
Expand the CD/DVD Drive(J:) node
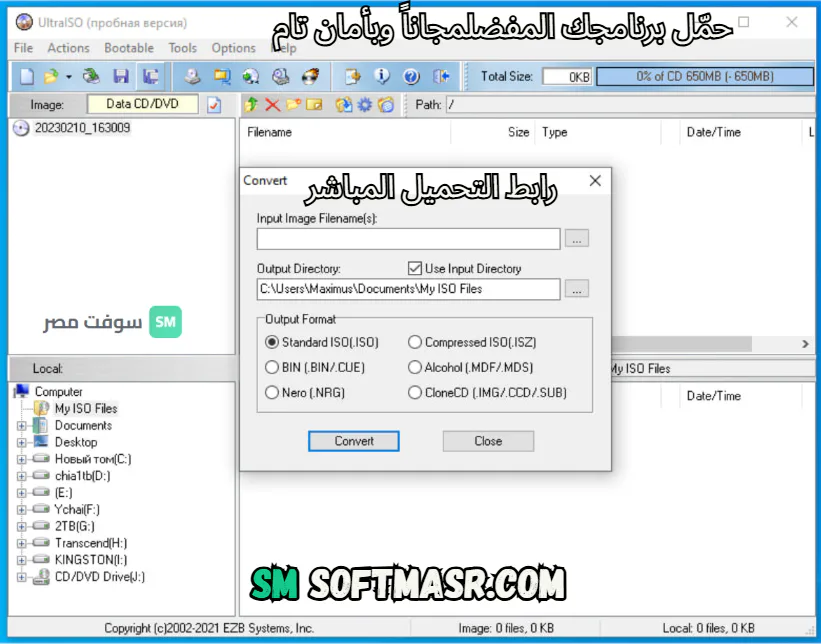click(21, 577)
